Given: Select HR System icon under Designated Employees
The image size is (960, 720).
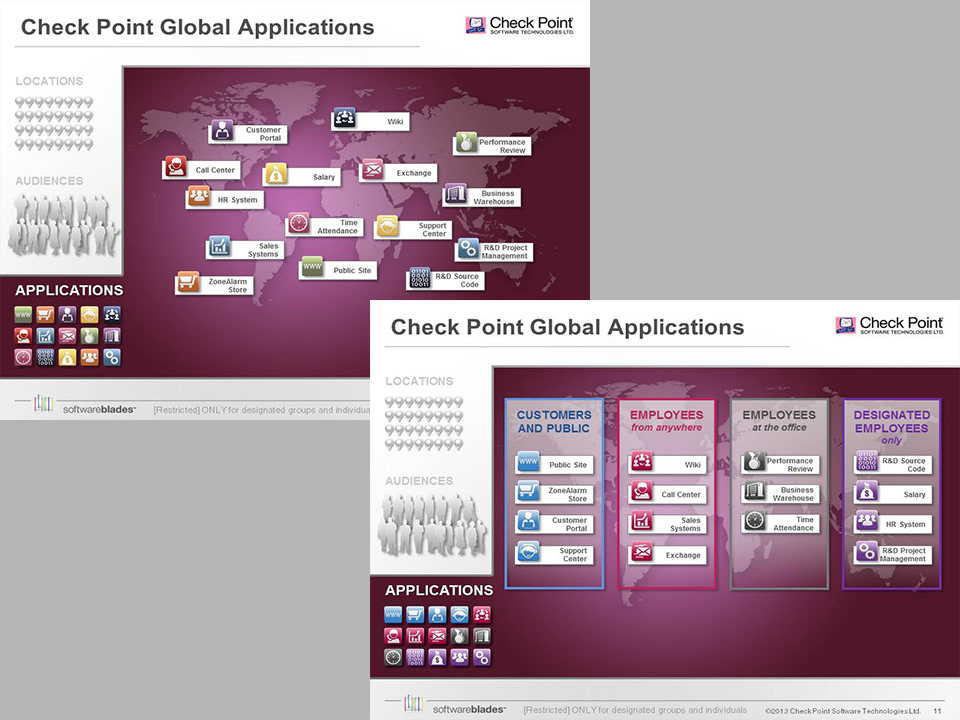Looking at the screenshot, I should (867, 520).
